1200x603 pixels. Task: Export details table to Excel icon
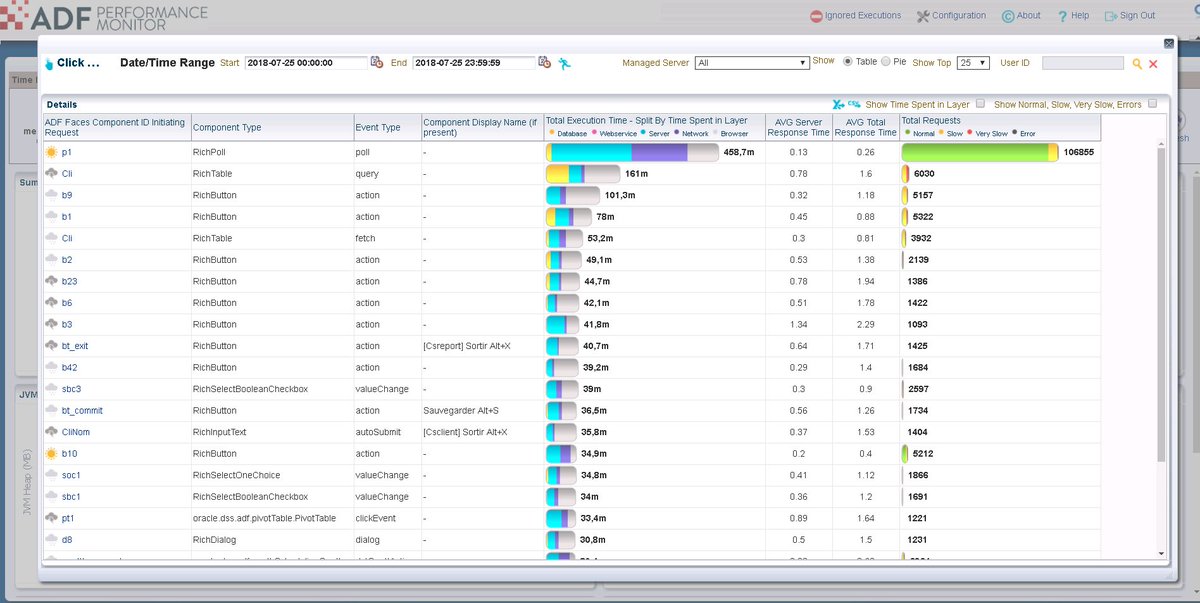point(838,104)
